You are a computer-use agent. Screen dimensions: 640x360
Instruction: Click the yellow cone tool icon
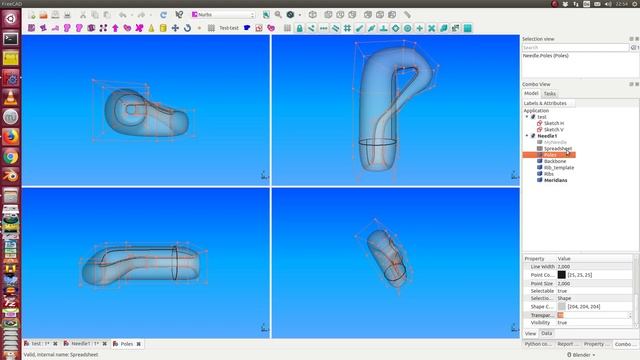point(151,28)
